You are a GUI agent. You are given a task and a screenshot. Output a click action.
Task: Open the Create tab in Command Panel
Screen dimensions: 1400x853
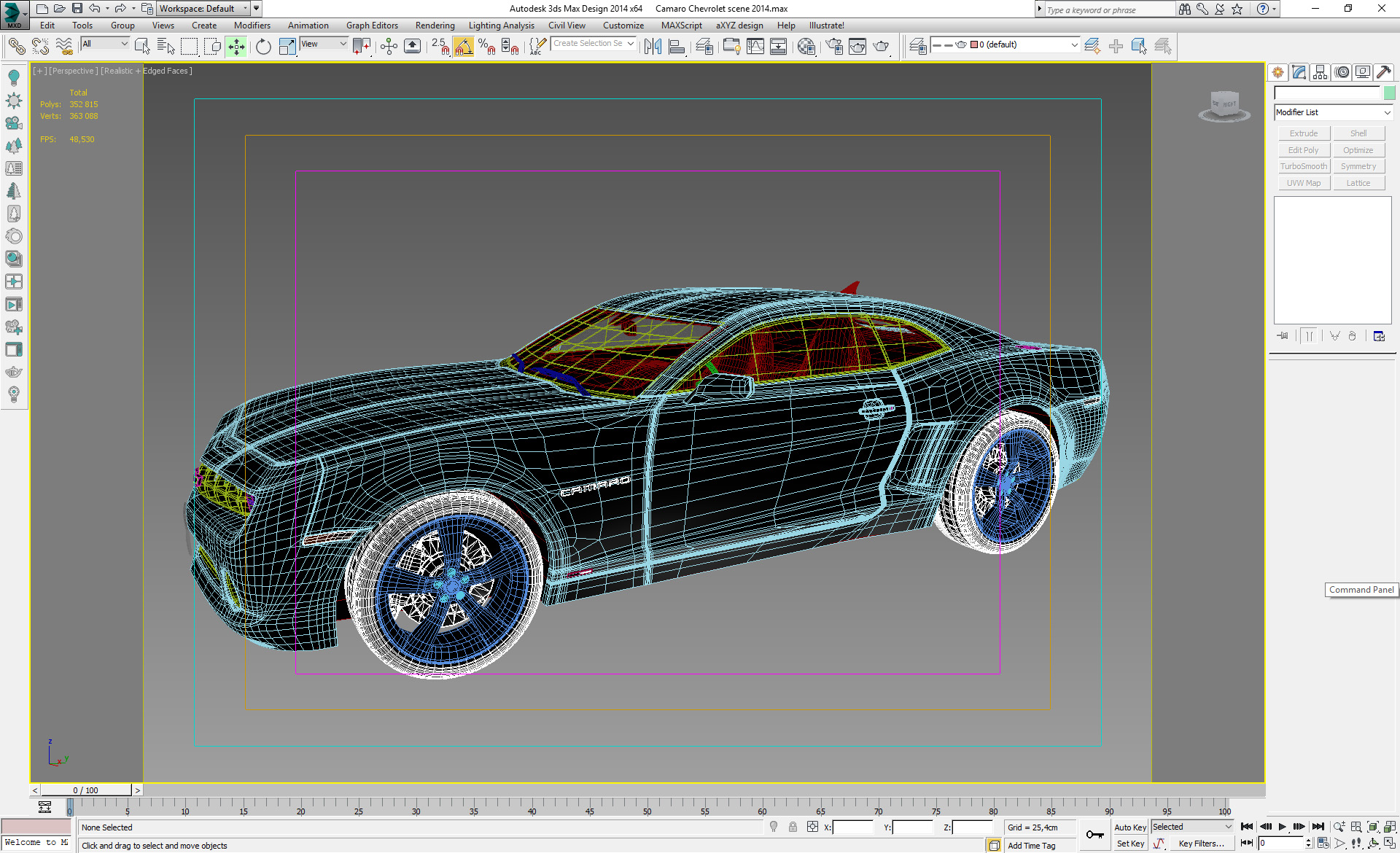click(x=1278, y=72)
